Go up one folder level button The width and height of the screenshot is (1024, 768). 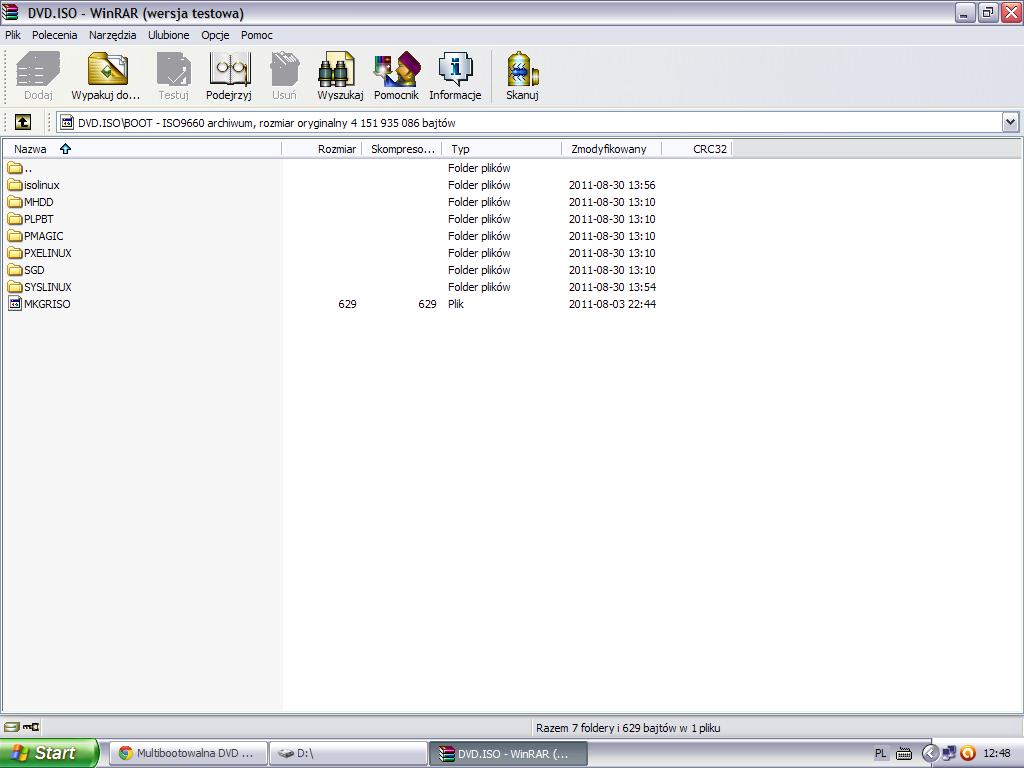(x=23, y=122)
